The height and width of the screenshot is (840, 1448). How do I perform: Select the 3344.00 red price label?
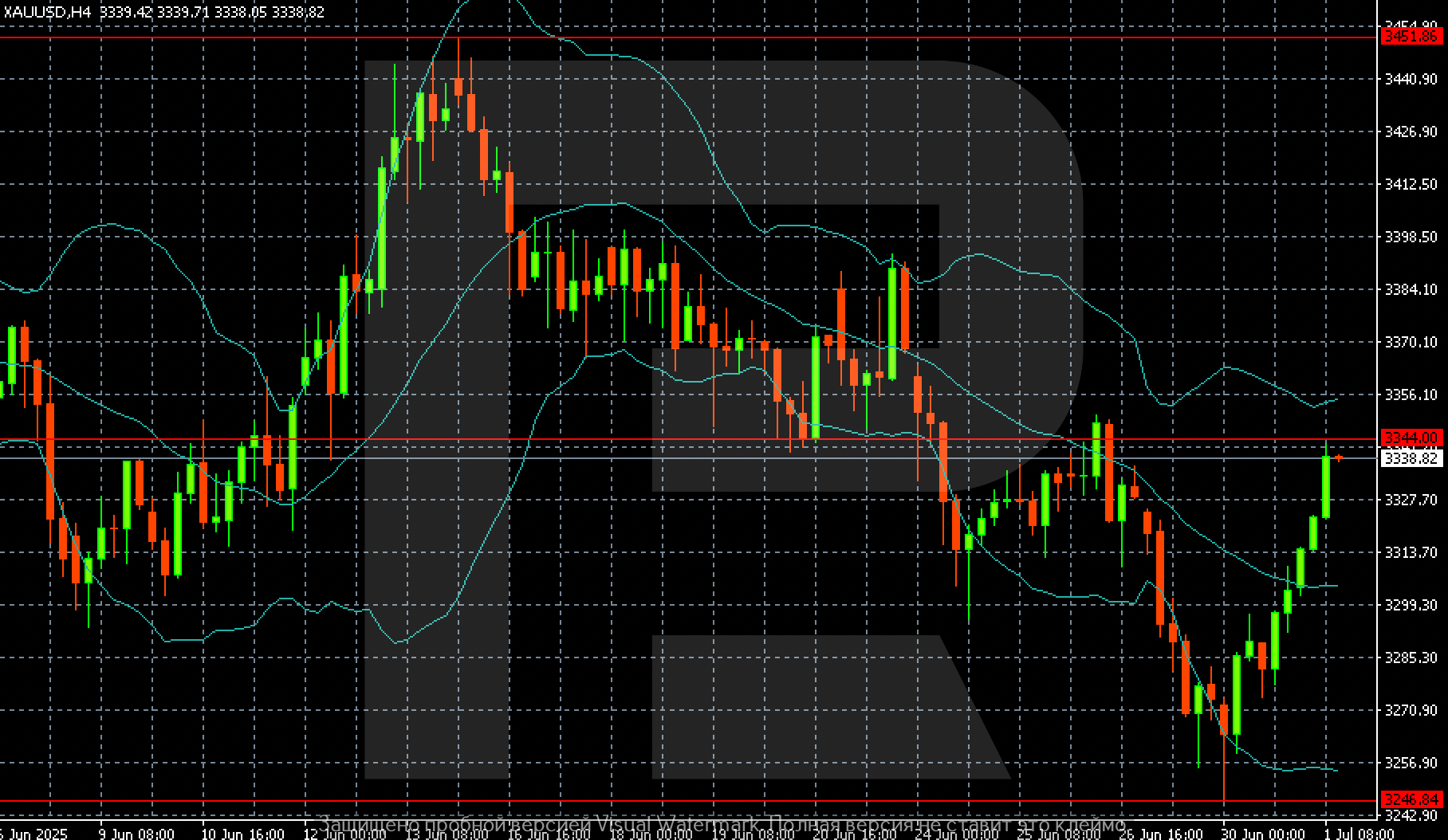click(x=1411, y=438)
